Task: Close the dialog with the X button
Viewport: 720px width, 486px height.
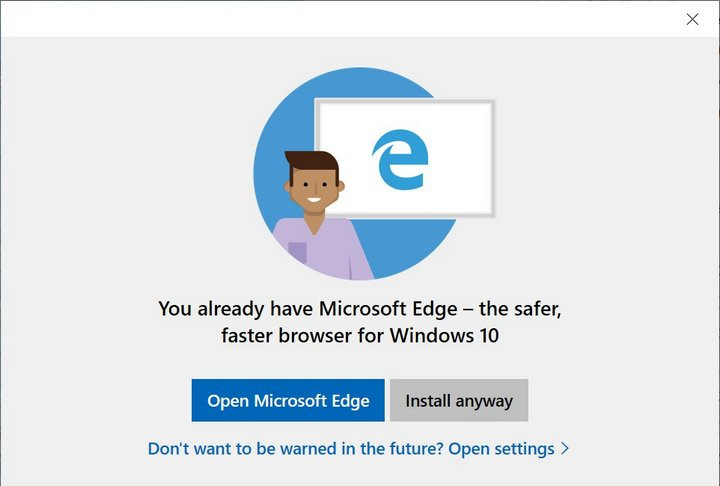Action: (692, 19)
